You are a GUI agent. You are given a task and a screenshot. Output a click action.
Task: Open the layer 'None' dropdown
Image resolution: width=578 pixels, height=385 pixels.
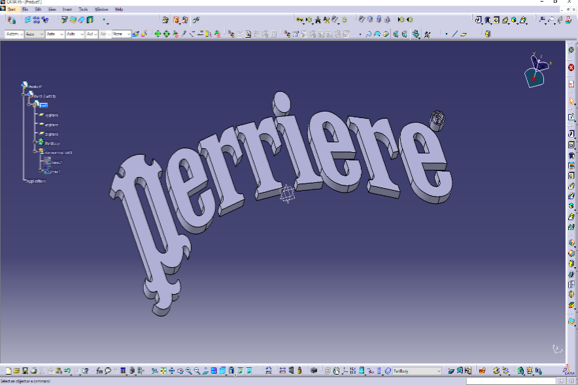(121, 34)
